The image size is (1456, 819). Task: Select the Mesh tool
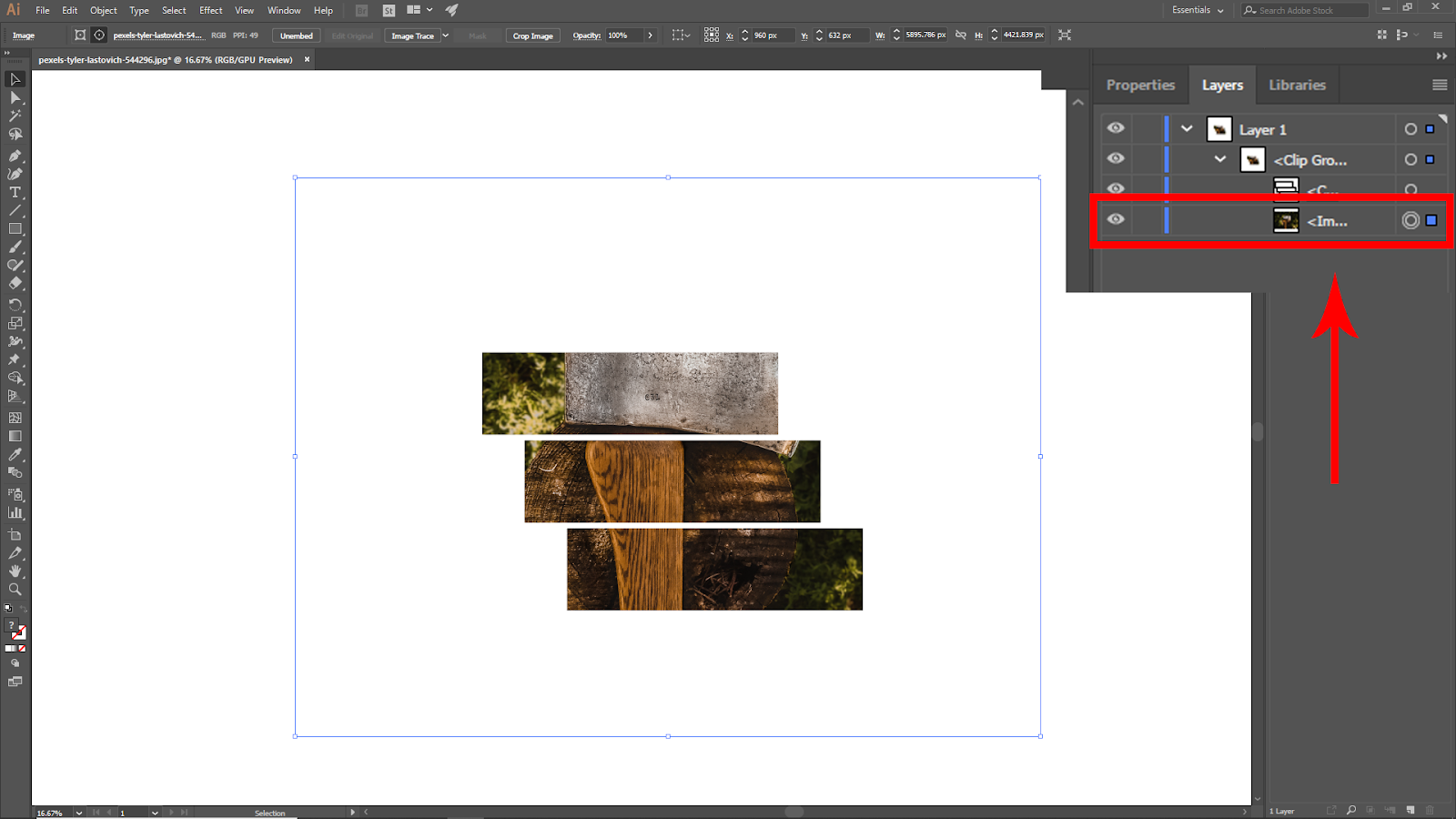point(15,418)
